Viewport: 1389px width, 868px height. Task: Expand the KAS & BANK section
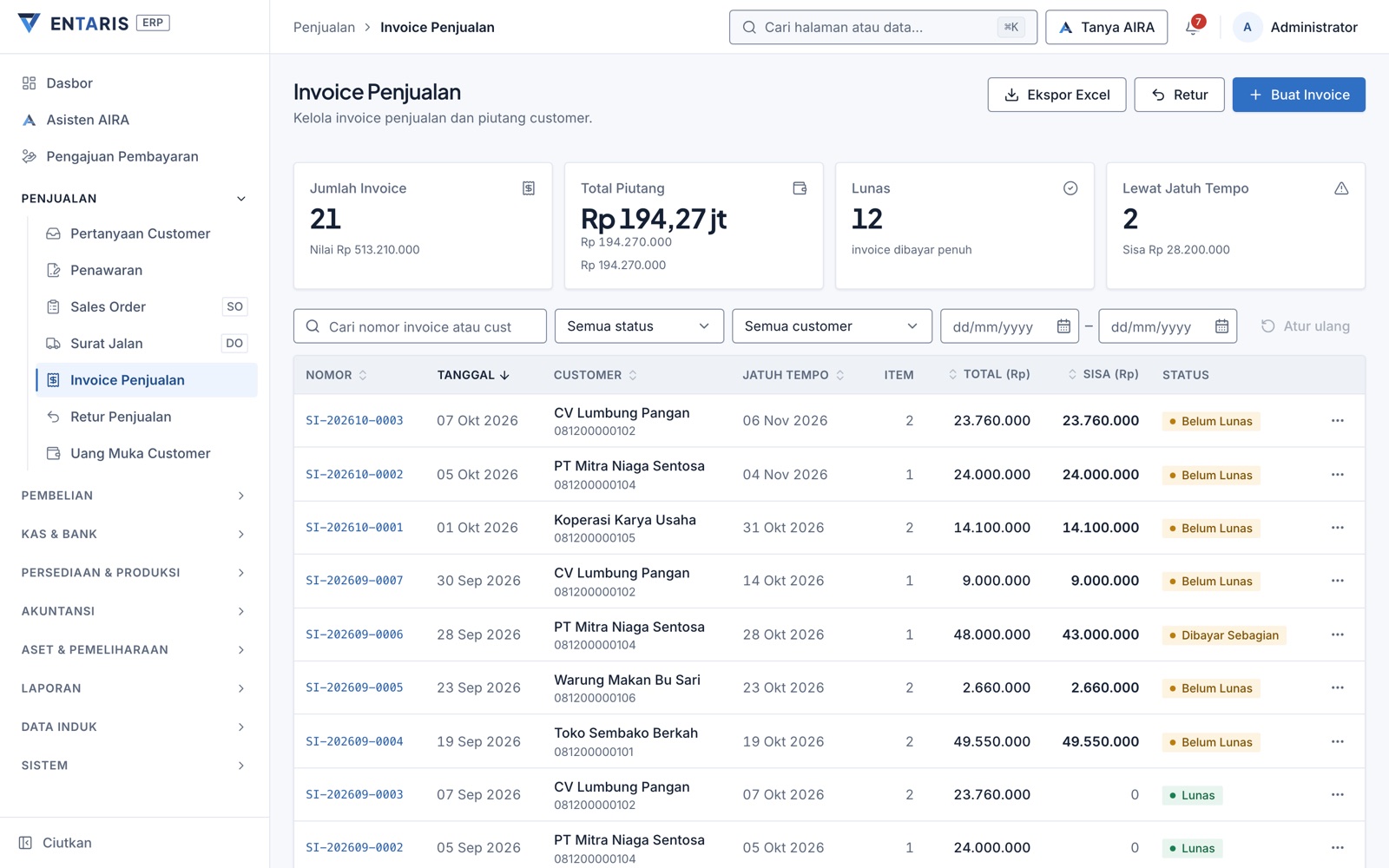point(135,534)
